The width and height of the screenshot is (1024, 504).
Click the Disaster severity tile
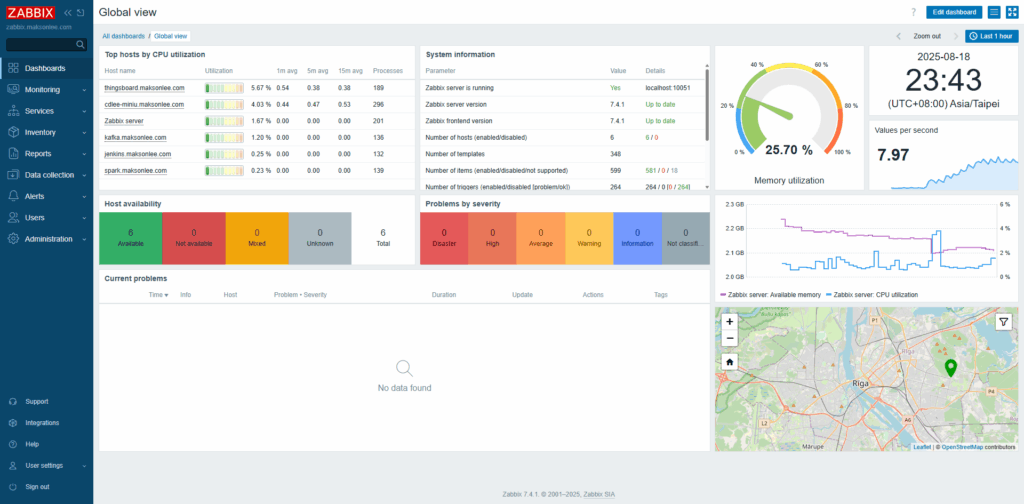444,238
